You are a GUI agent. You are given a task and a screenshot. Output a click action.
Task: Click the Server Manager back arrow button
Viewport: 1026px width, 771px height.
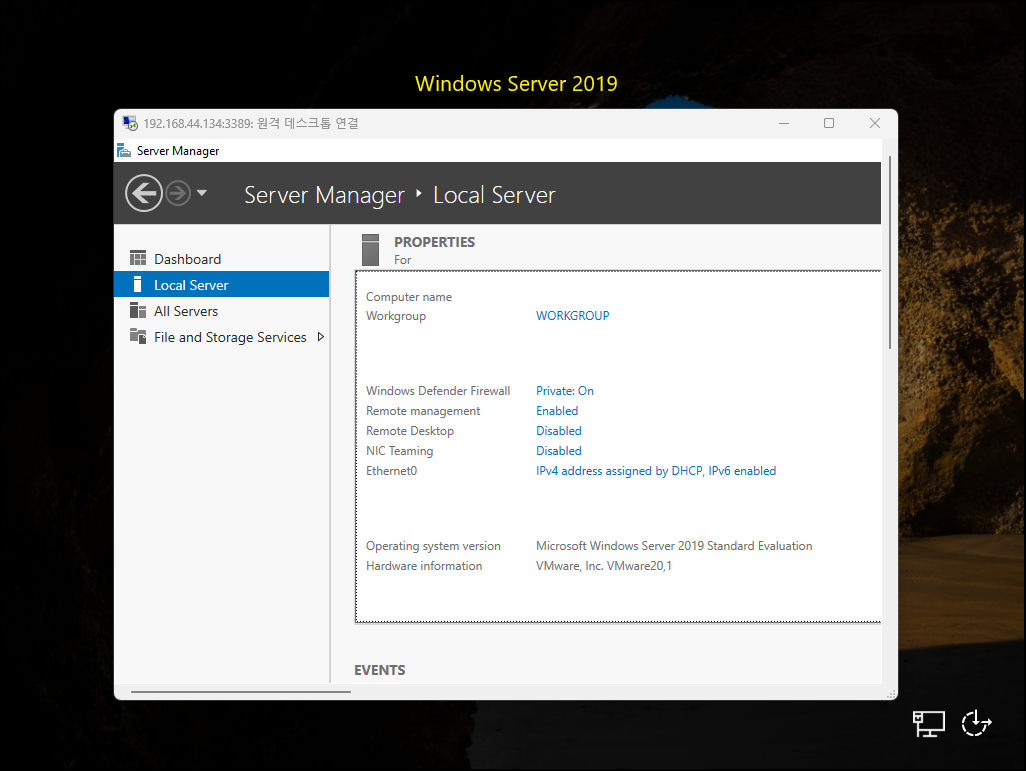(x=144, y=193)
